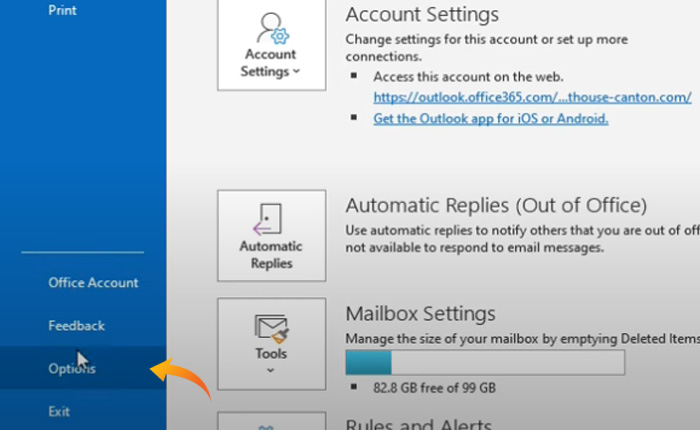Click the Automatic Replies (Out of Office) heading
This screenshot has height=430, width=700.
coord(496,205)
